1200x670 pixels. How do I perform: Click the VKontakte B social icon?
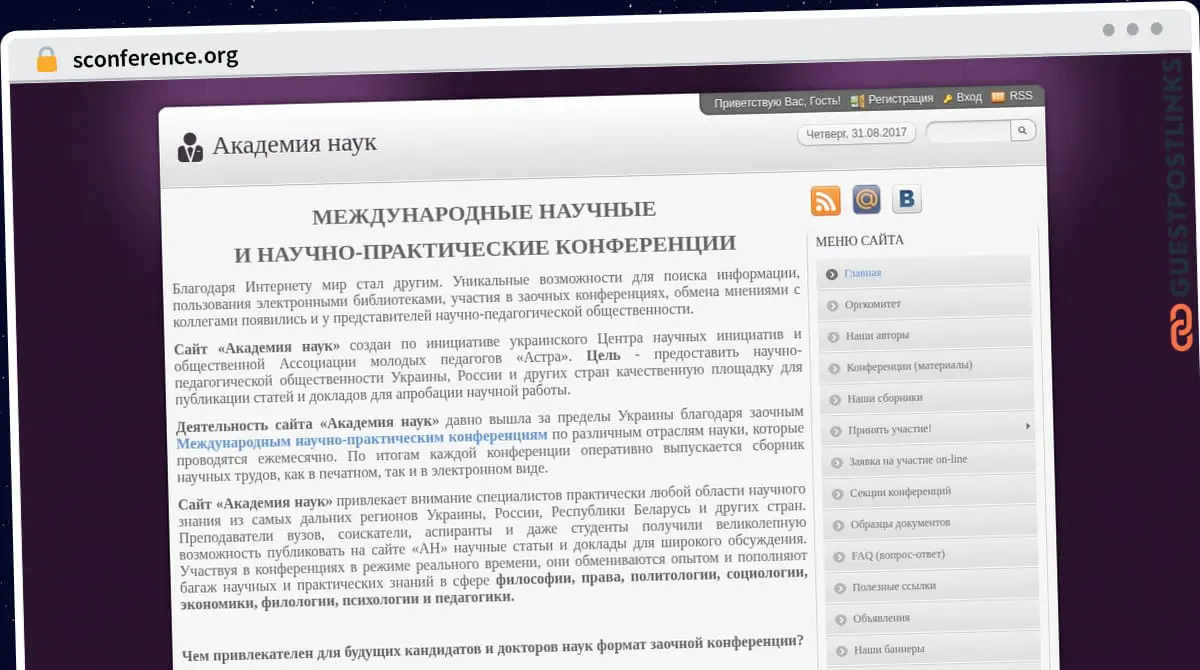[906, 199]
